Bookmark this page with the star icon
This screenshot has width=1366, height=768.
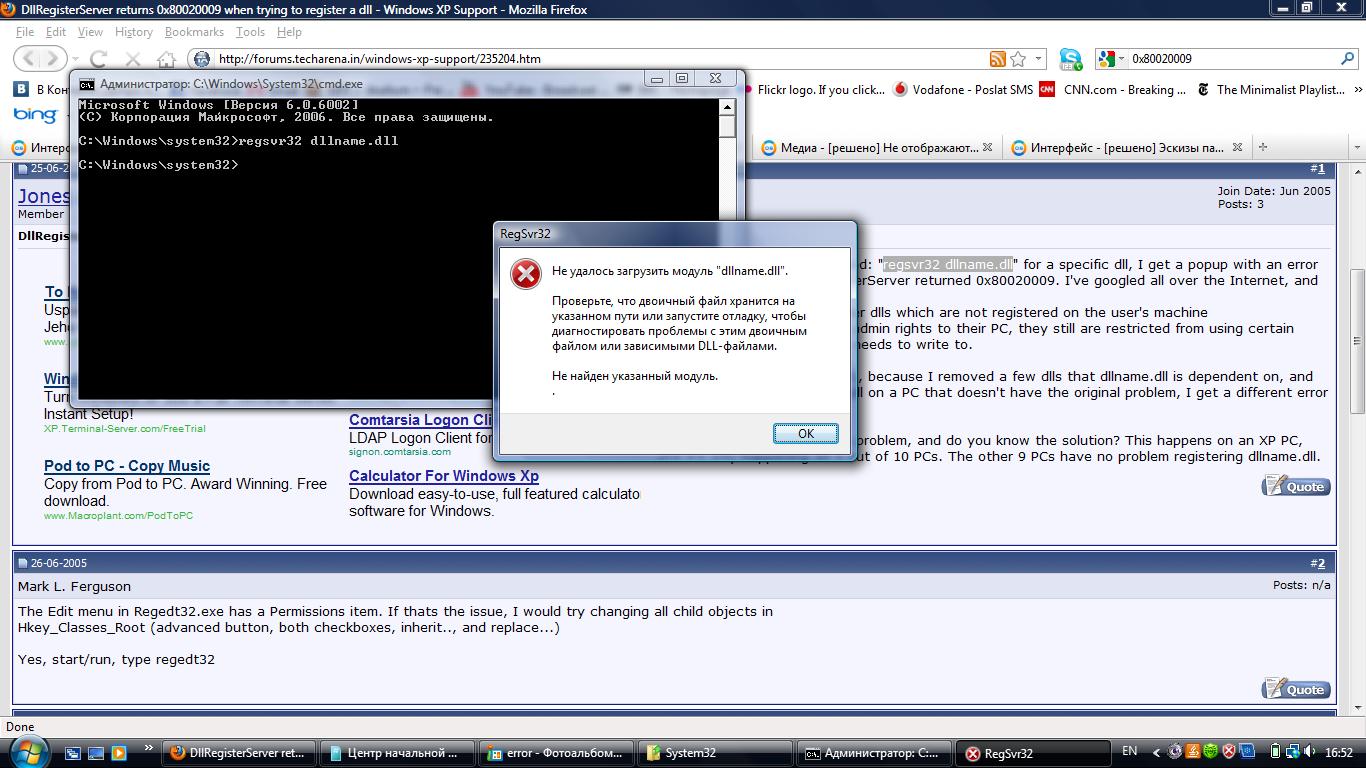coord(1018,59)
